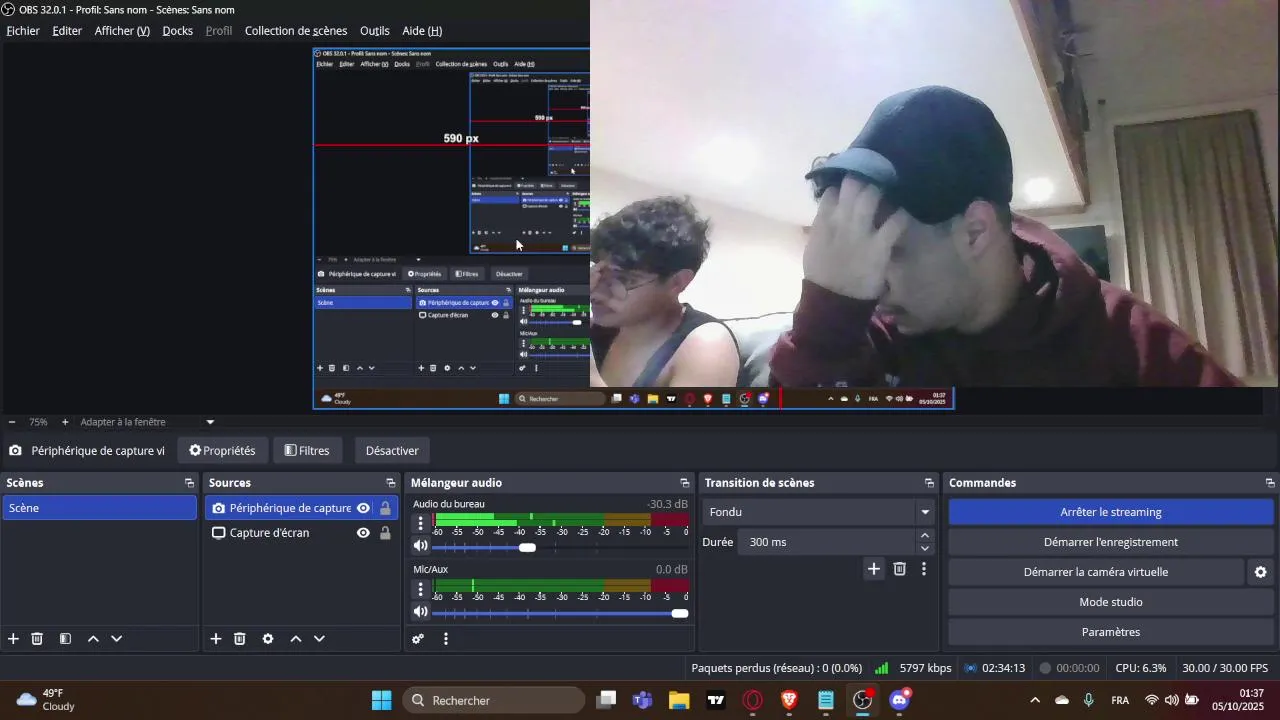Add a scene transition with plus icon

tap(874, 569)
